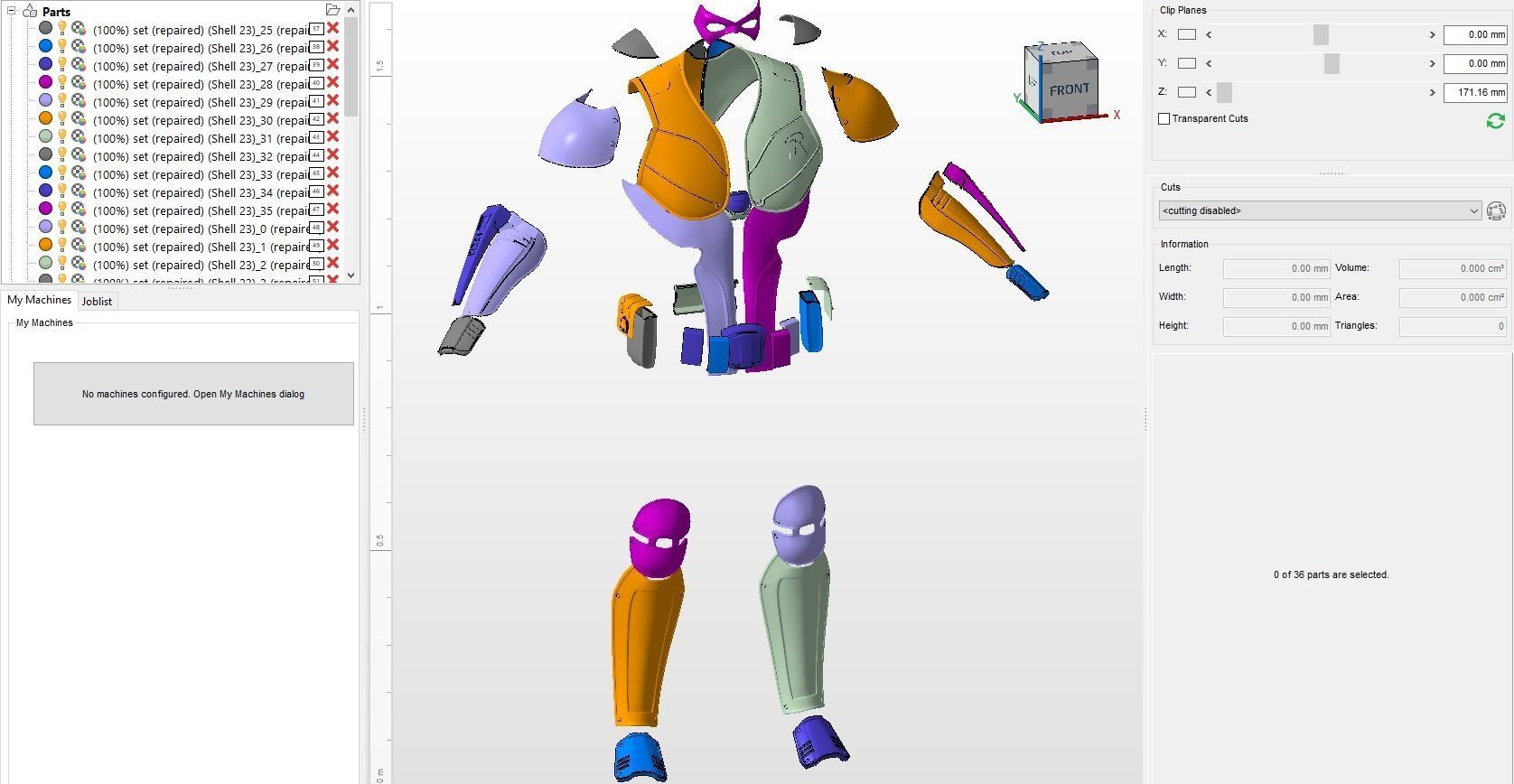Open the cutting disabled dropdown
Viewport: 1514px width, 784px height.
coord(1320,210)
